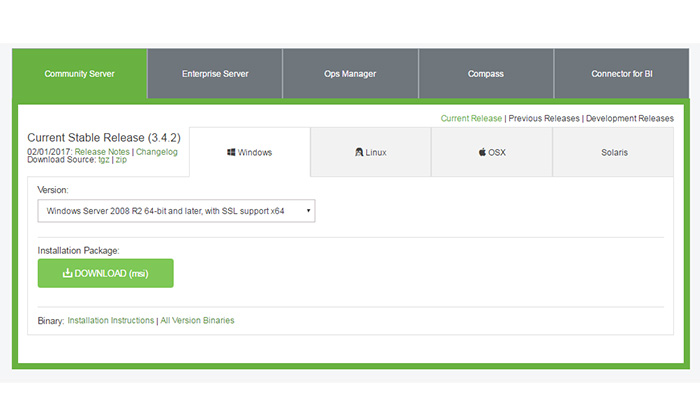Viewport: 700px width, 400px height.
Task: Open the Installation Instructions link
Action: [111, 321]
